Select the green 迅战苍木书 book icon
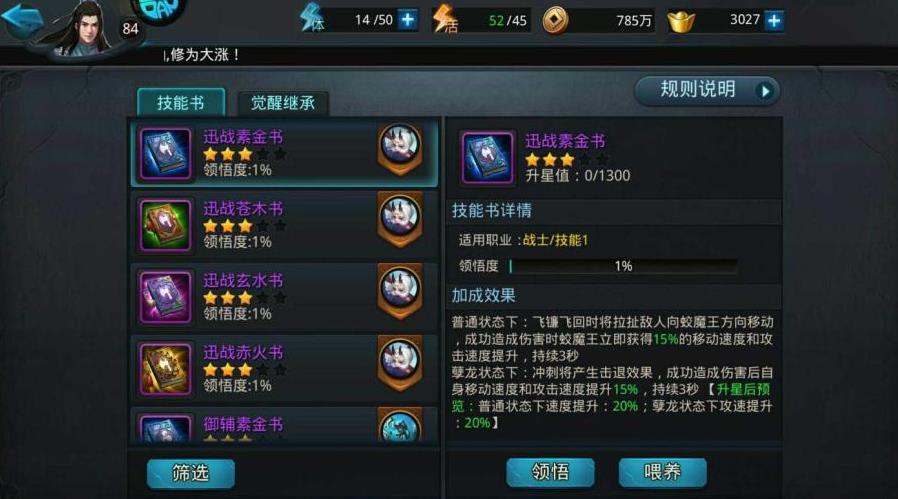Image resolution: width=898 pixels, height=499 pixels. [166, 225]
